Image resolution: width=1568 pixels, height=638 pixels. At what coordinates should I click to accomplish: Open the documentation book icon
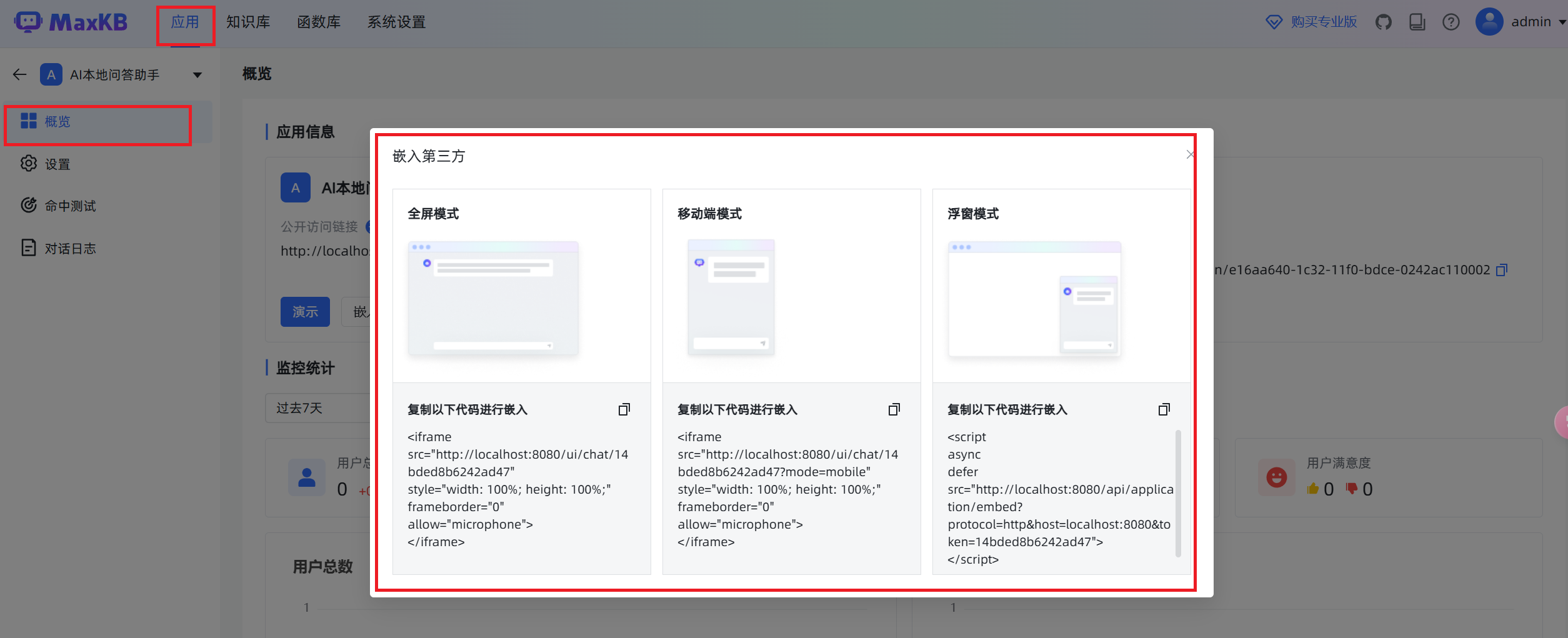[x=1417, y=21]
